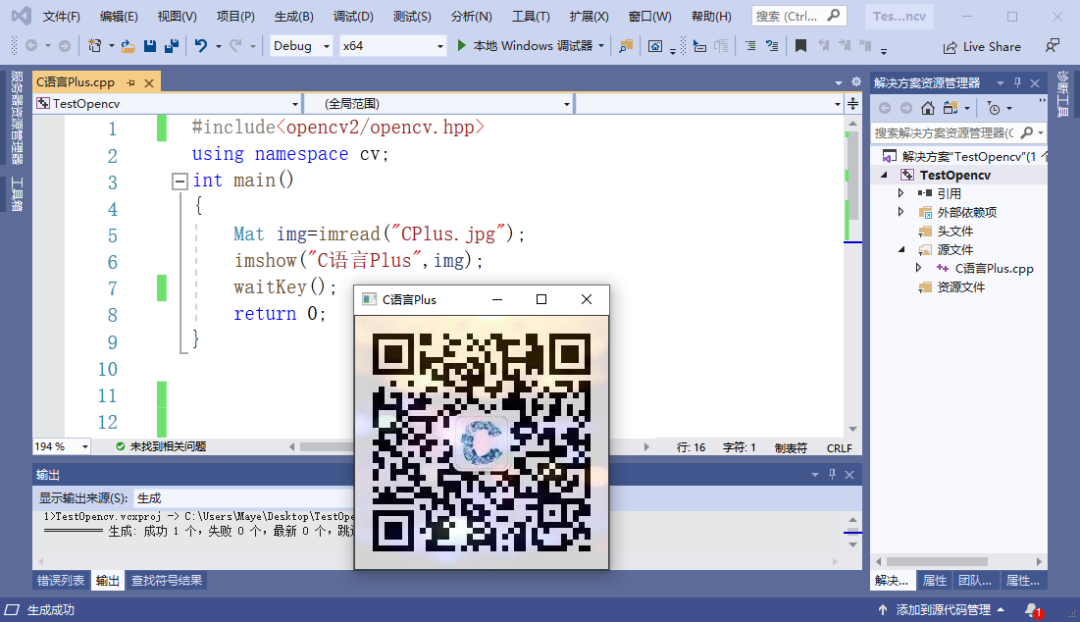The height and width of the screenshot is (622, 1080).
Task: Open the notifications bell icon
Action: click(x=1033, y=610)
